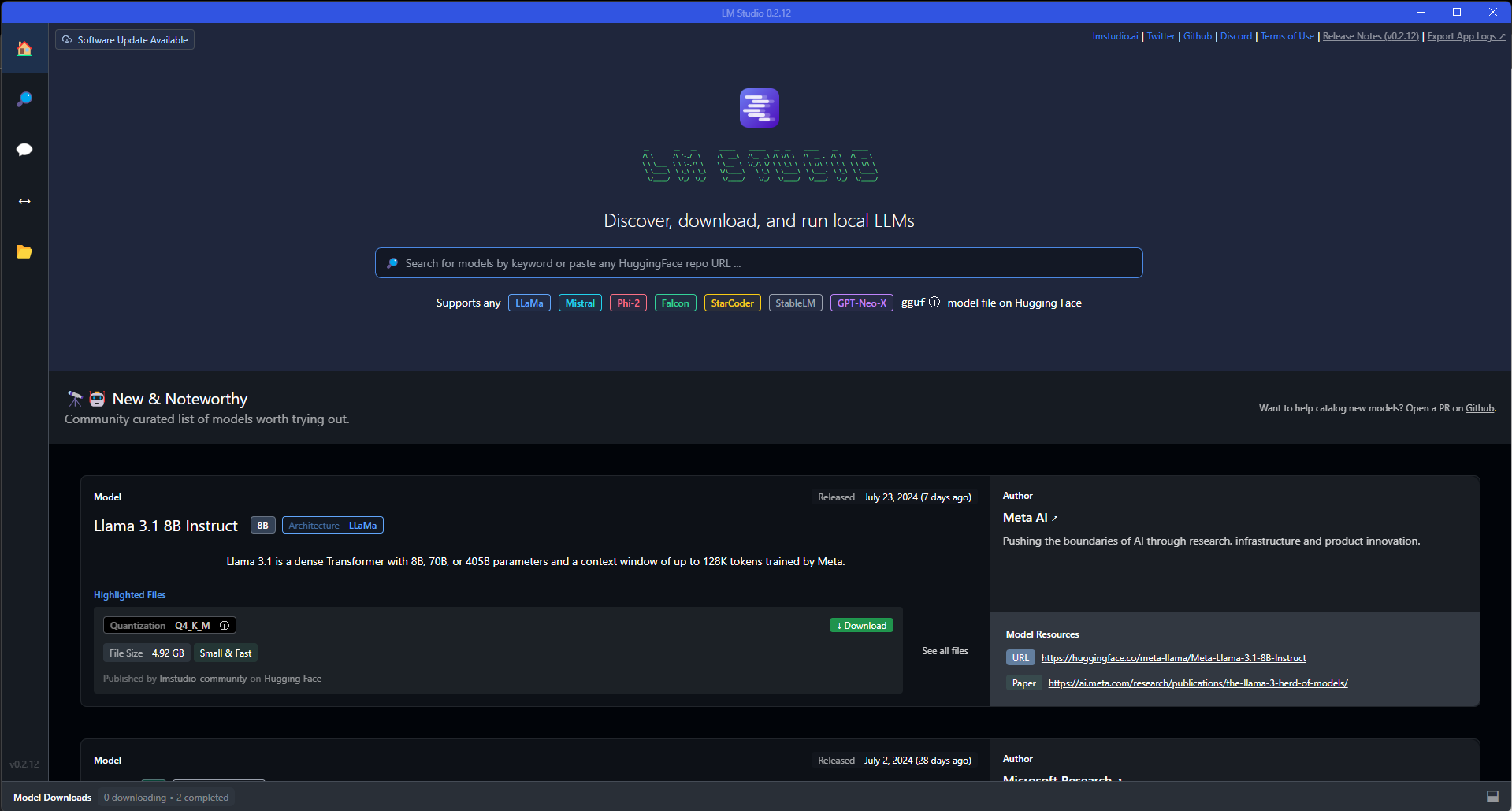Click Software Update Available button
Image resolution: width=1512 pixels, height=811 pixels.
pyautogui.click(x=124, y=39)
